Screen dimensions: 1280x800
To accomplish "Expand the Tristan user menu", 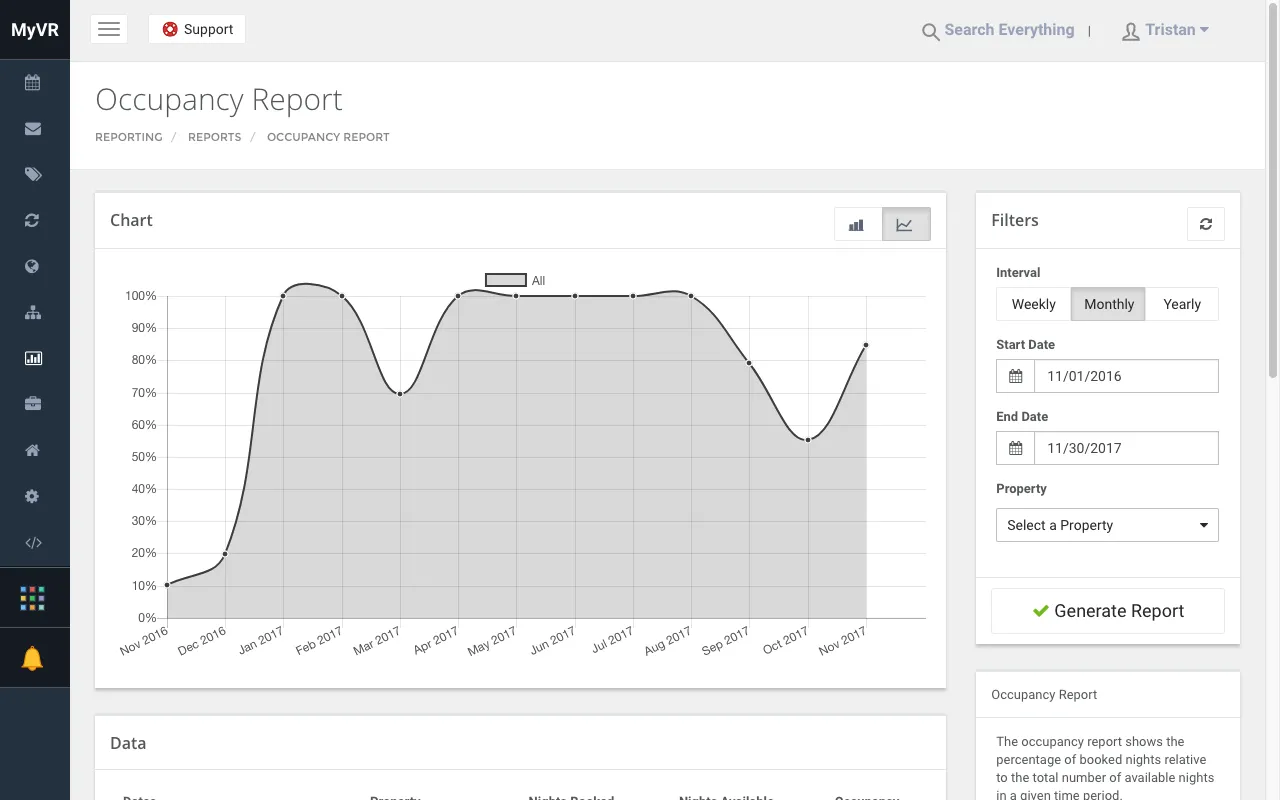I will pyautogui.click(x=1166, y=30).
